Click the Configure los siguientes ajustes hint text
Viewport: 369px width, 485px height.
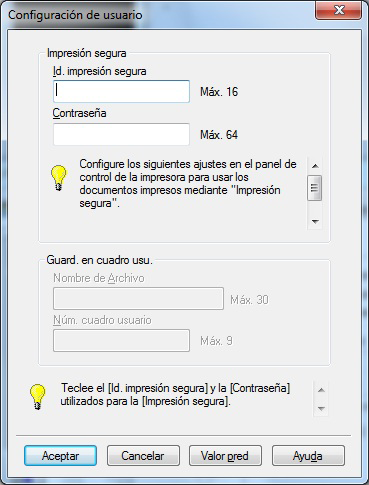(188, 184)
